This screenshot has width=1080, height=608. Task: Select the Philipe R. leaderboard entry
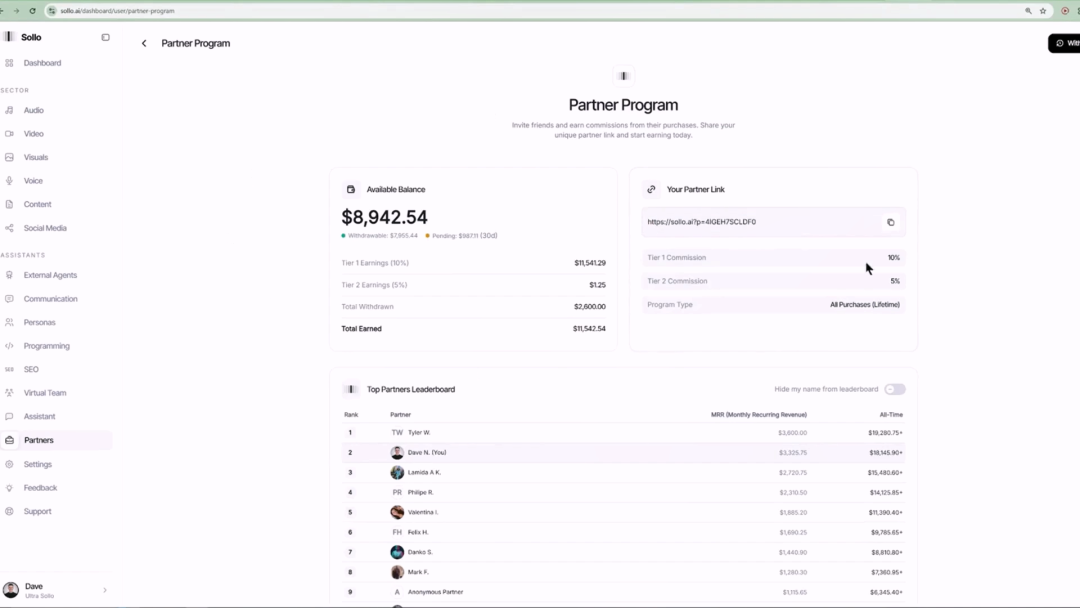[x=623, y=492]
